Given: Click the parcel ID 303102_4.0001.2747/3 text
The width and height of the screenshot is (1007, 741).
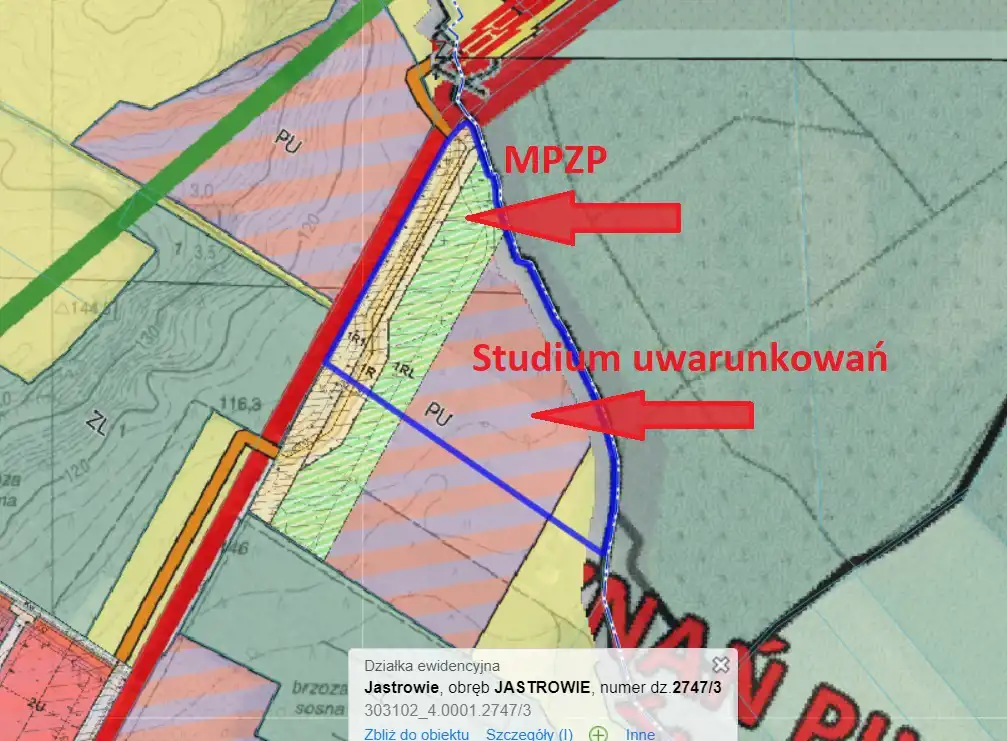Looking at the screenshot, I should 447,710.
